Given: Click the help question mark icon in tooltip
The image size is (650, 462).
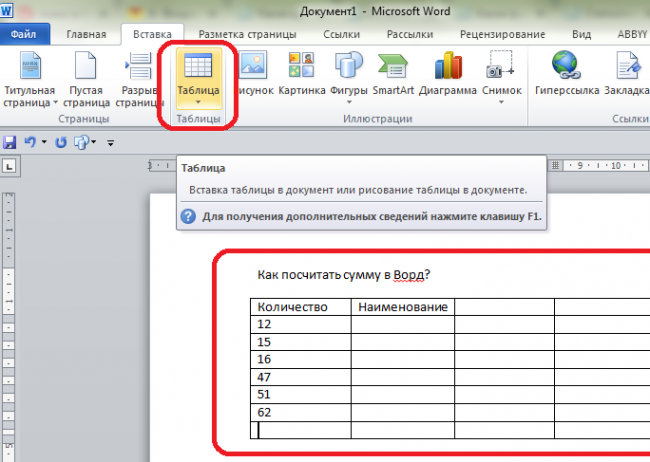Looking at the screenshot, I should tap(188, 216).
